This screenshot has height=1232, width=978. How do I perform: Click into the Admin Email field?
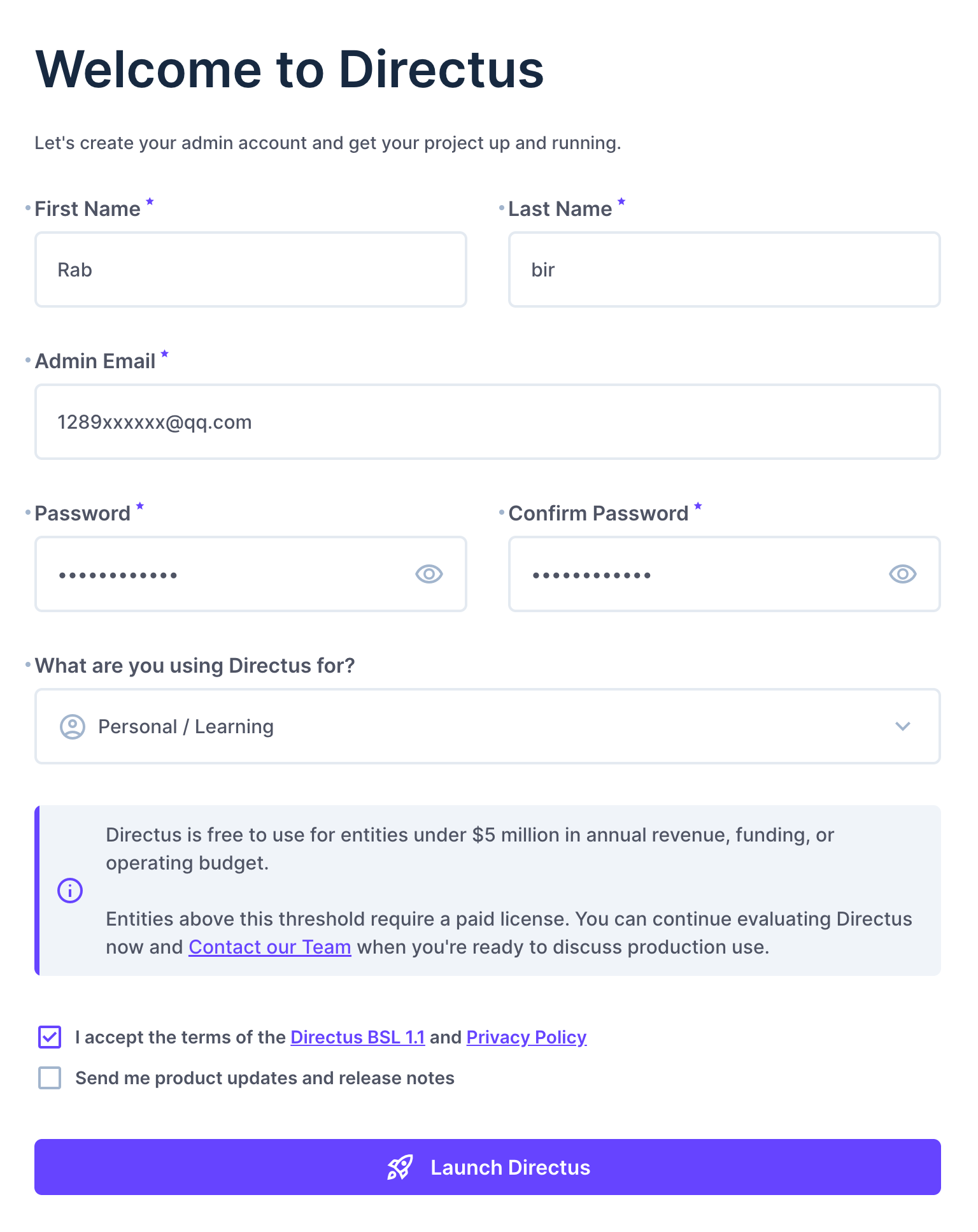click(x=488, y=422)
